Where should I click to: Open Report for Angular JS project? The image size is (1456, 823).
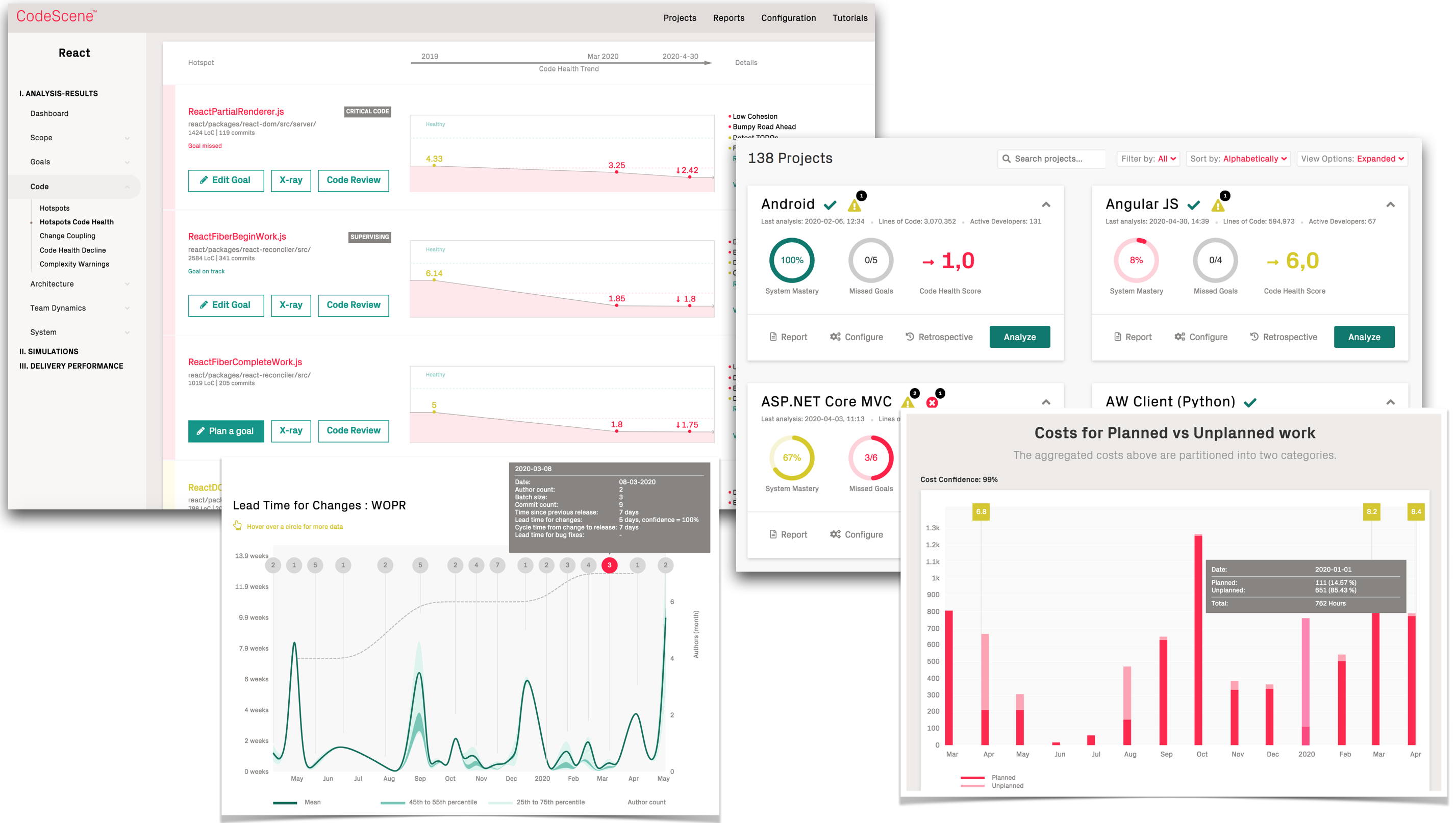[1133, 337]
